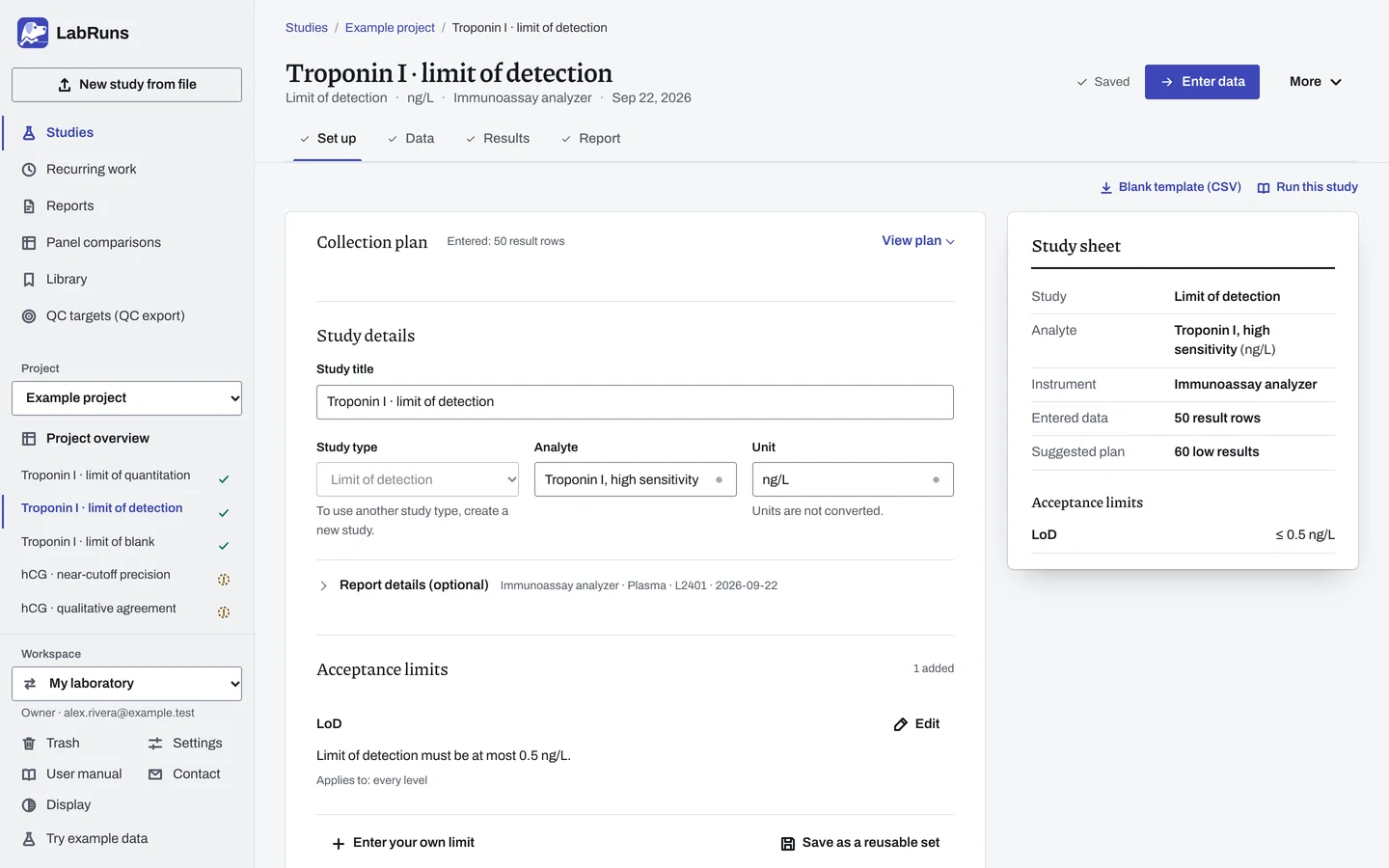This screenshot has height=868, width=1389.
Task: Expand the More menu
Action: (1316, 82)
